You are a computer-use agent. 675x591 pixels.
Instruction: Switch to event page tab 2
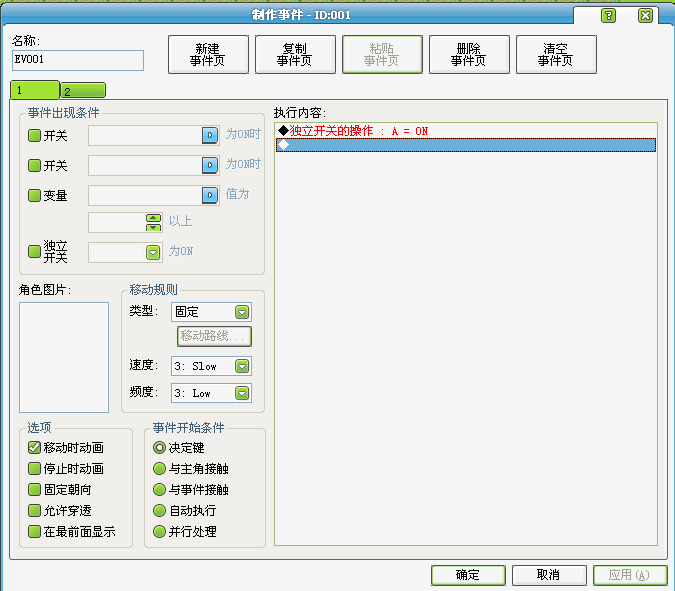[x=83, y=90]
